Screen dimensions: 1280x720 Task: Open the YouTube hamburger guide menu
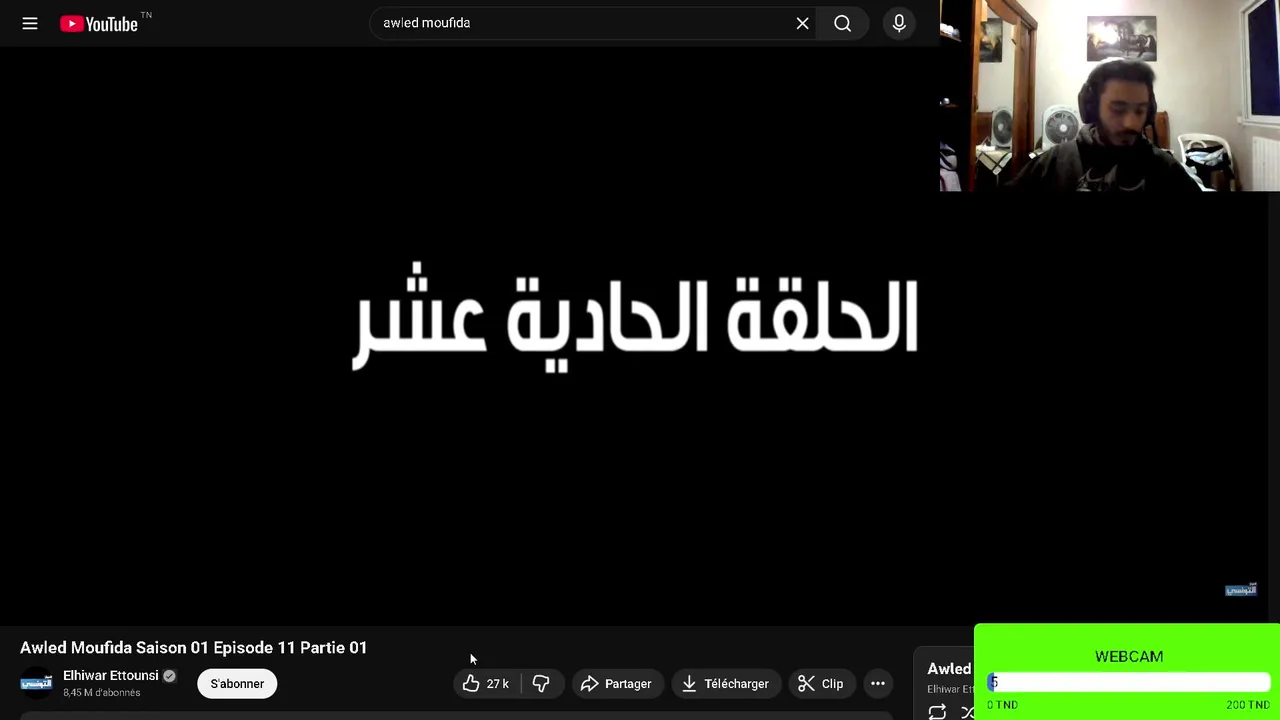coord(30,23)
